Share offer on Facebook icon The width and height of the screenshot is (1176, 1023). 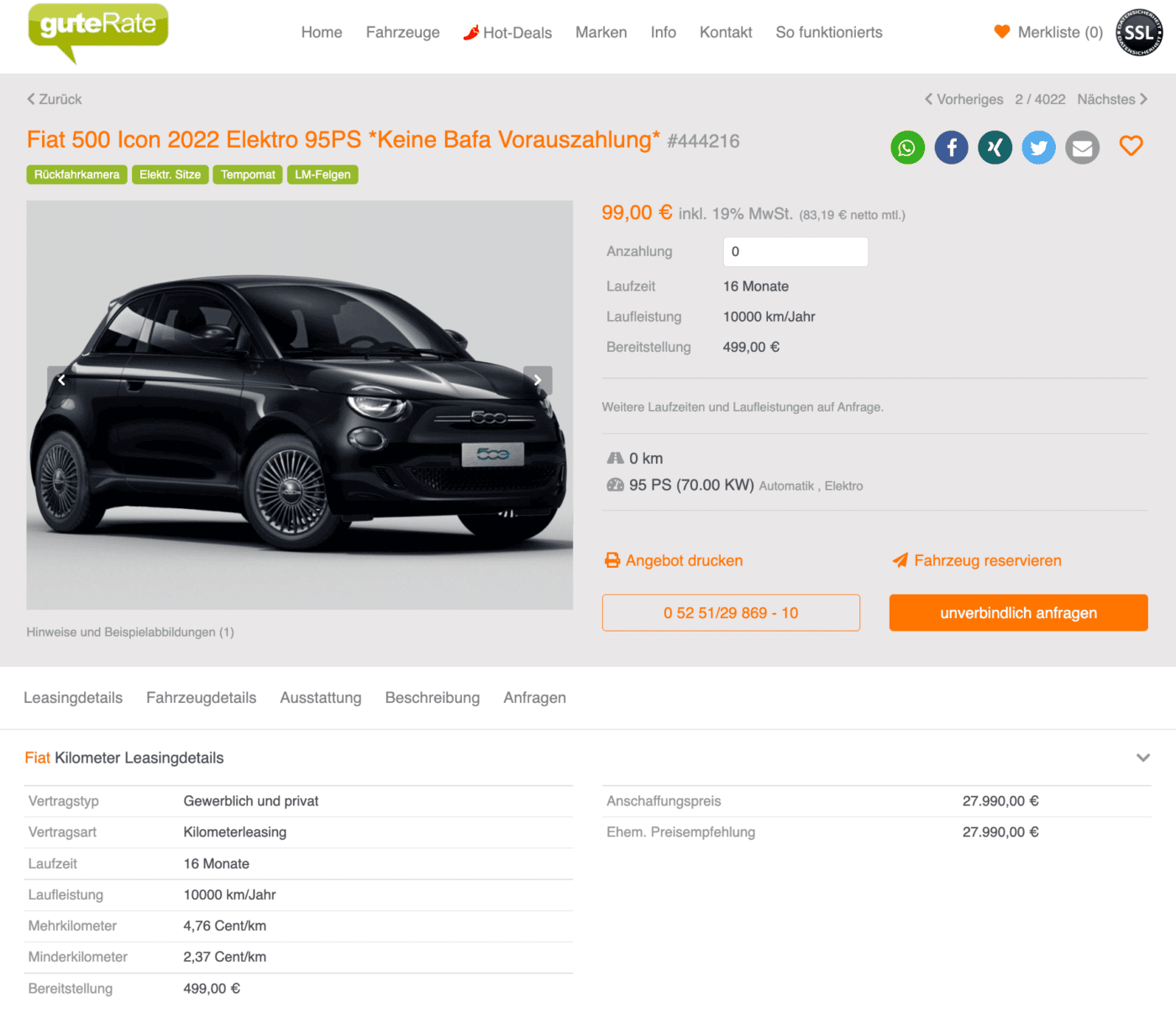951,148
